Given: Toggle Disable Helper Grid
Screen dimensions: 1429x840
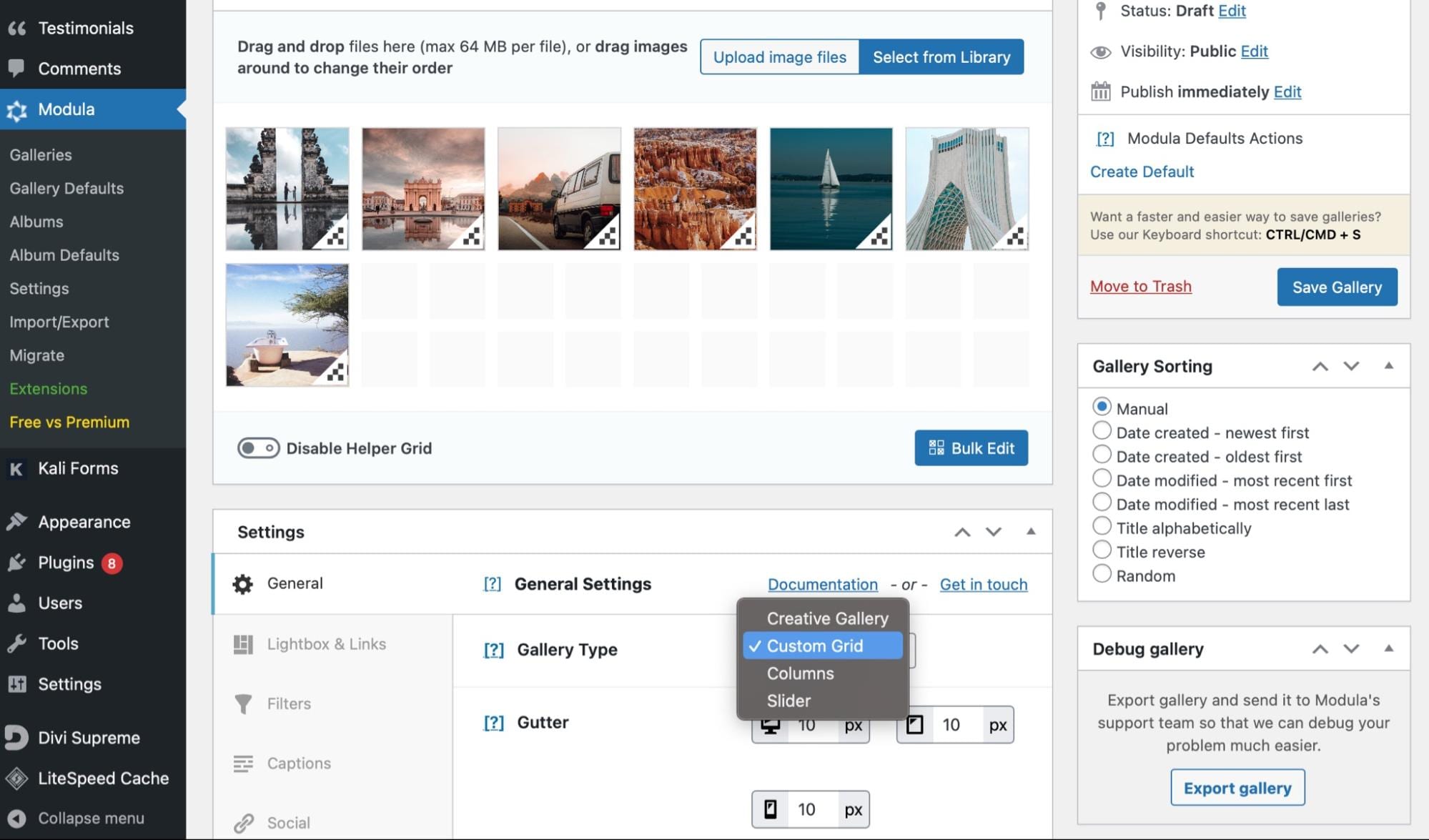Looking at the screenshot, I should coord(257,448).
